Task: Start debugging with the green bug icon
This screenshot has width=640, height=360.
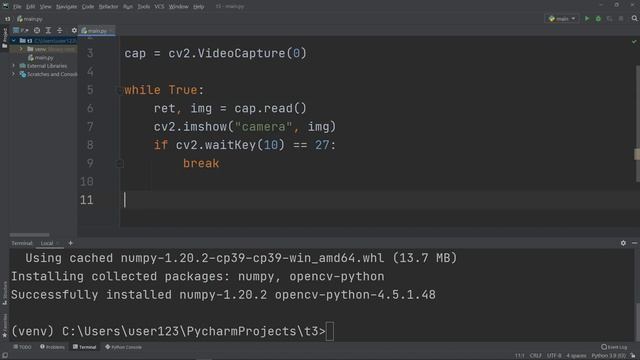Action: [598, 19]
